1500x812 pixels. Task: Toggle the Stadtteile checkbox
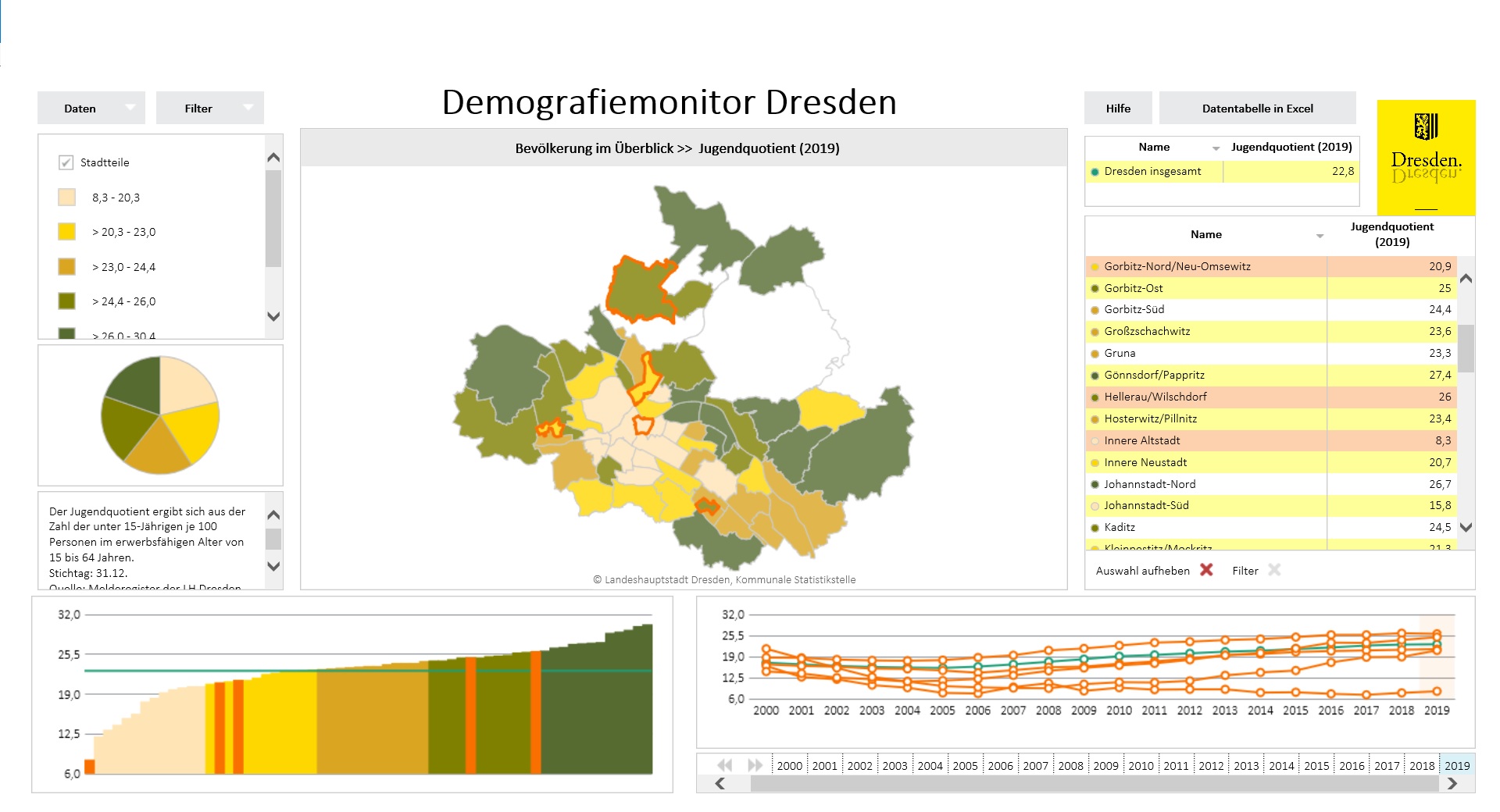point(66,162)
